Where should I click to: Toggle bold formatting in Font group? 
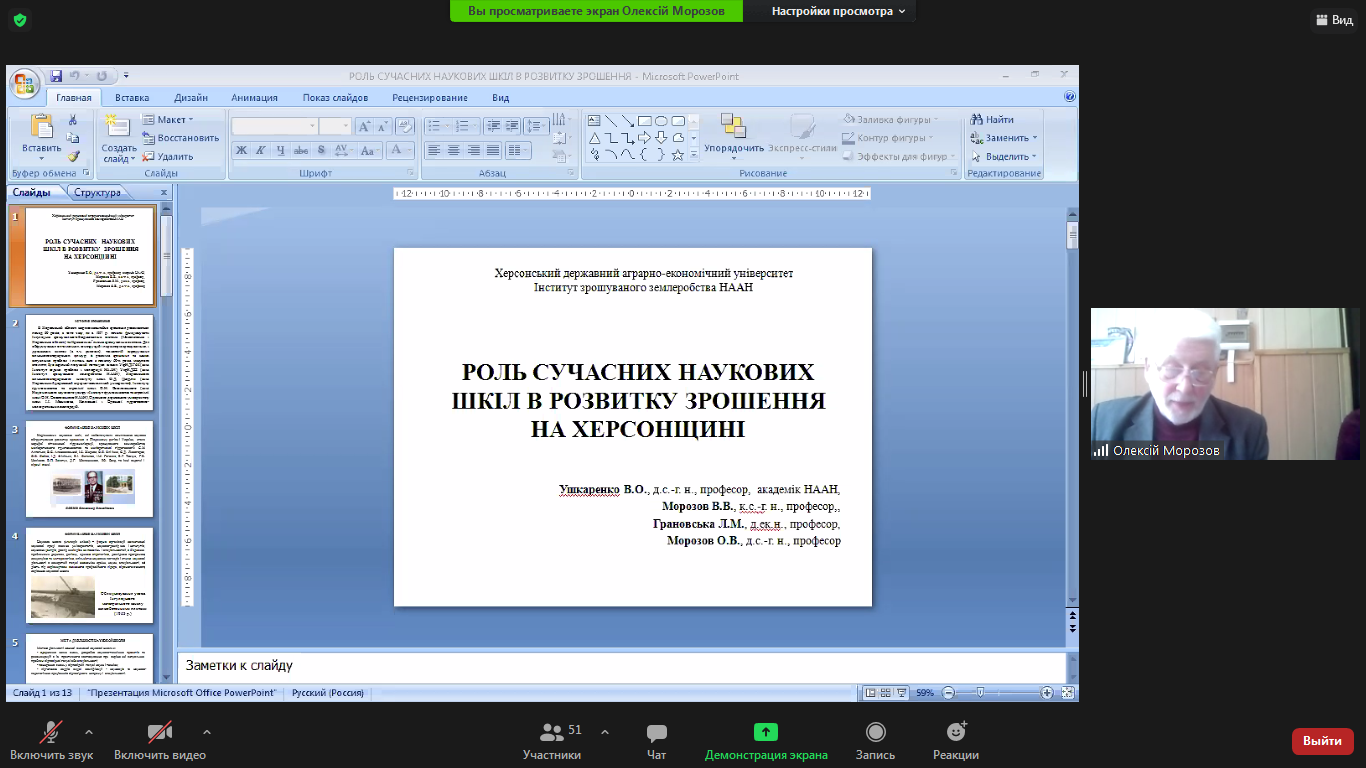point(241,150)
